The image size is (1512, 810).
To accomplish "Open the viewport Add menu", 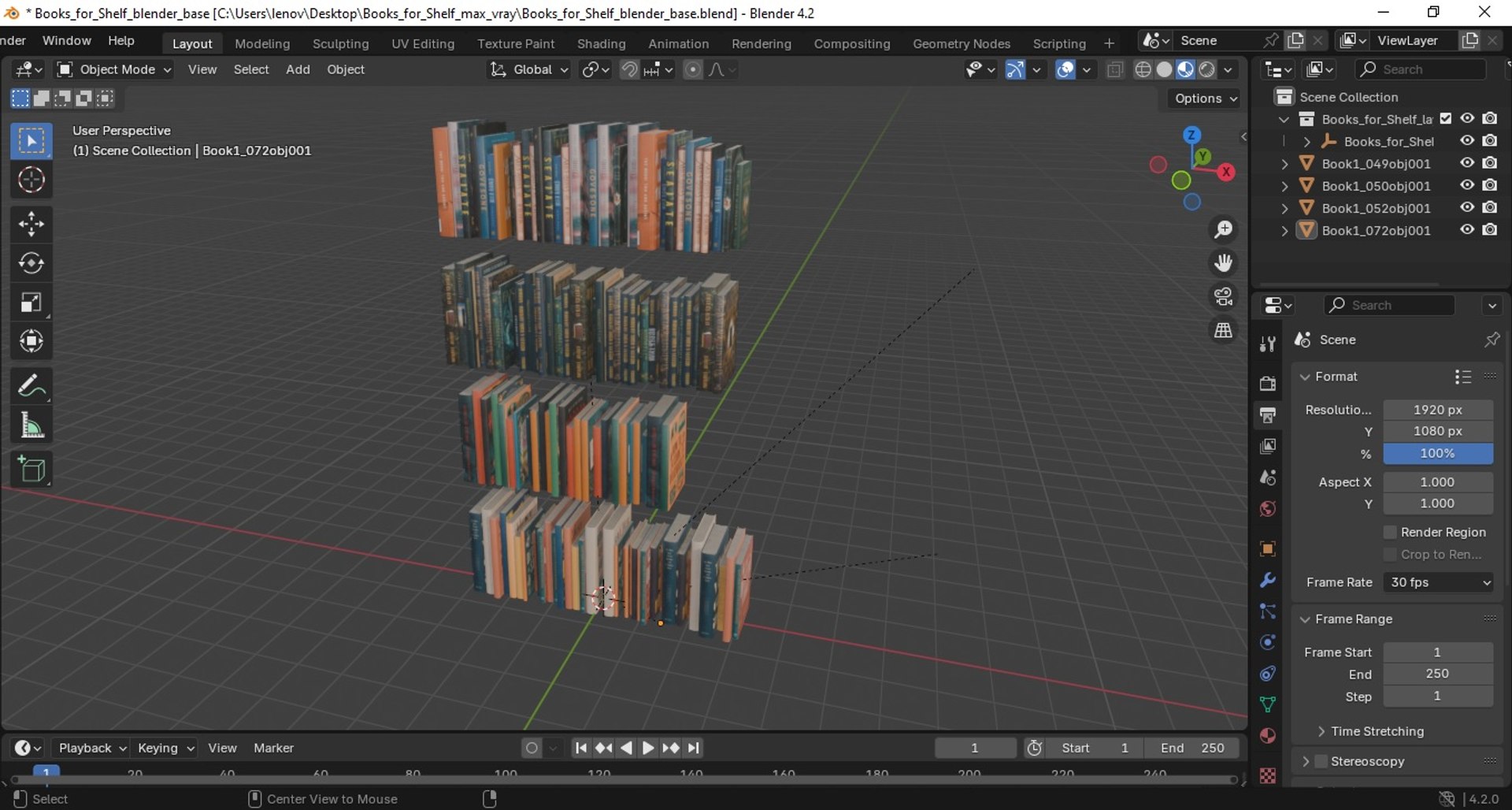I will (x=298, y=69).
